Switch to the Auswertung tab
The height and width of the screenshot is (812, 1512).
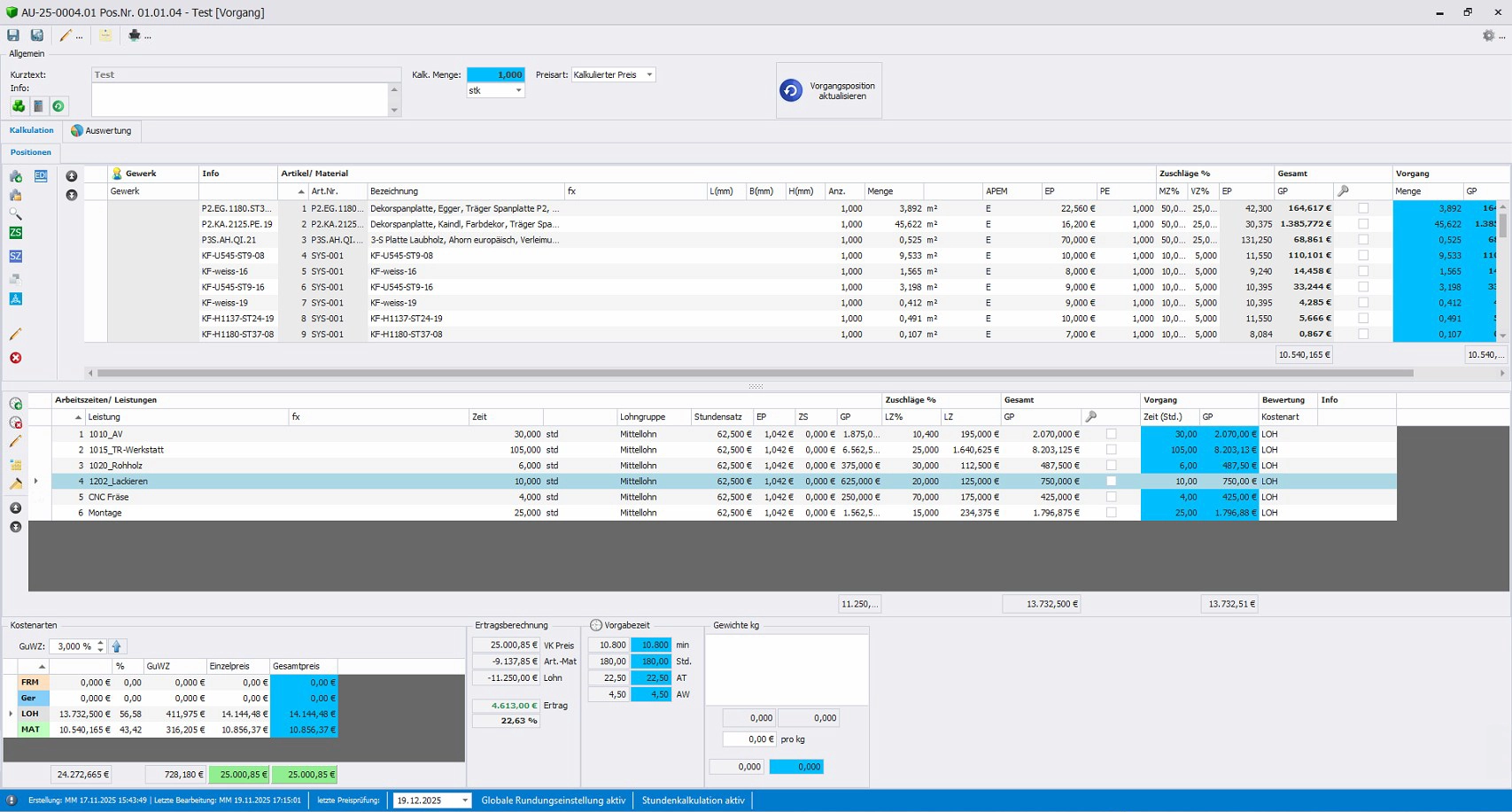pyautogui.click(x=102, y=131)
